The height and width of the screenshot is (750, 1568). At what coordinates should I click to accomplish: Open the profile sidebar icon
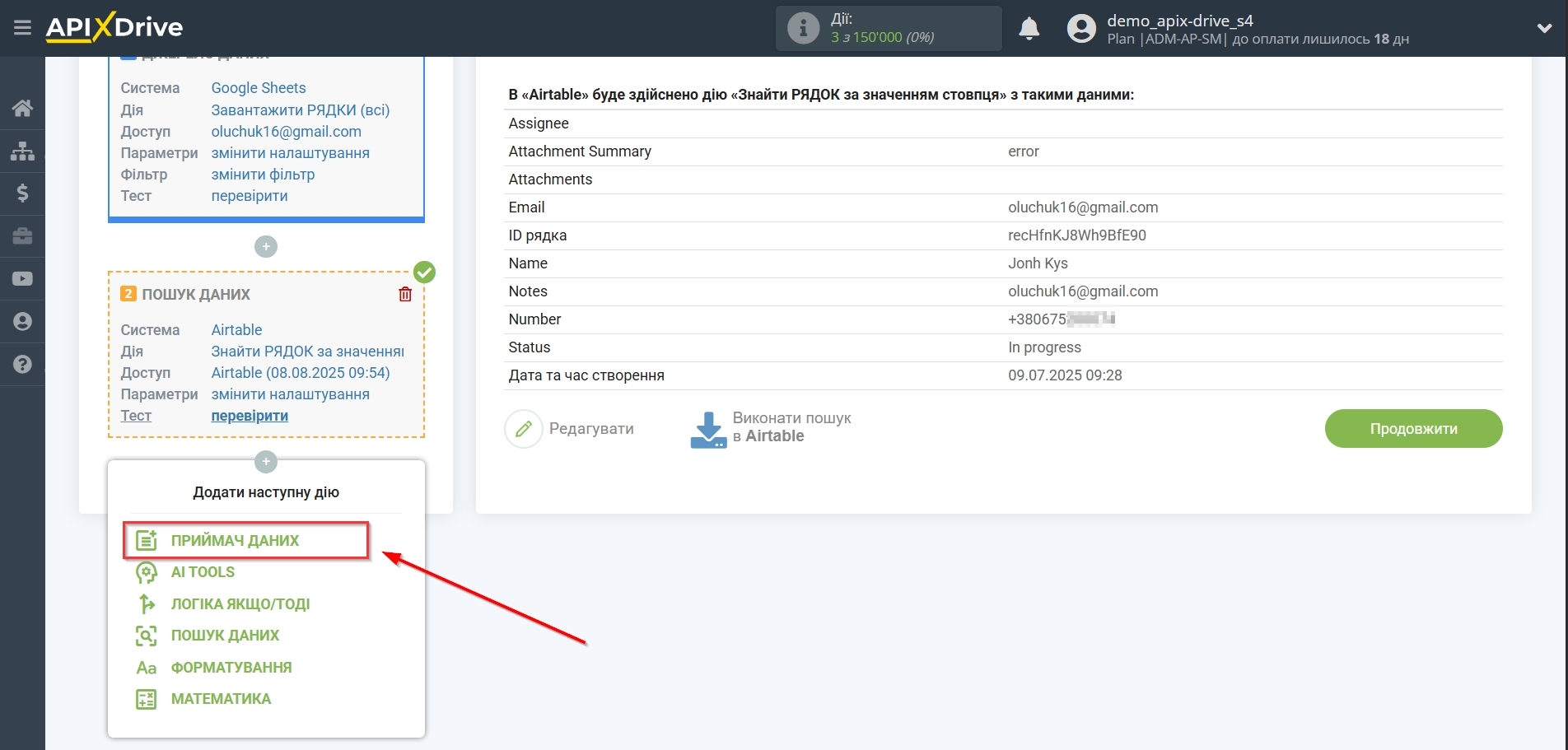click(x=22, y=322)
